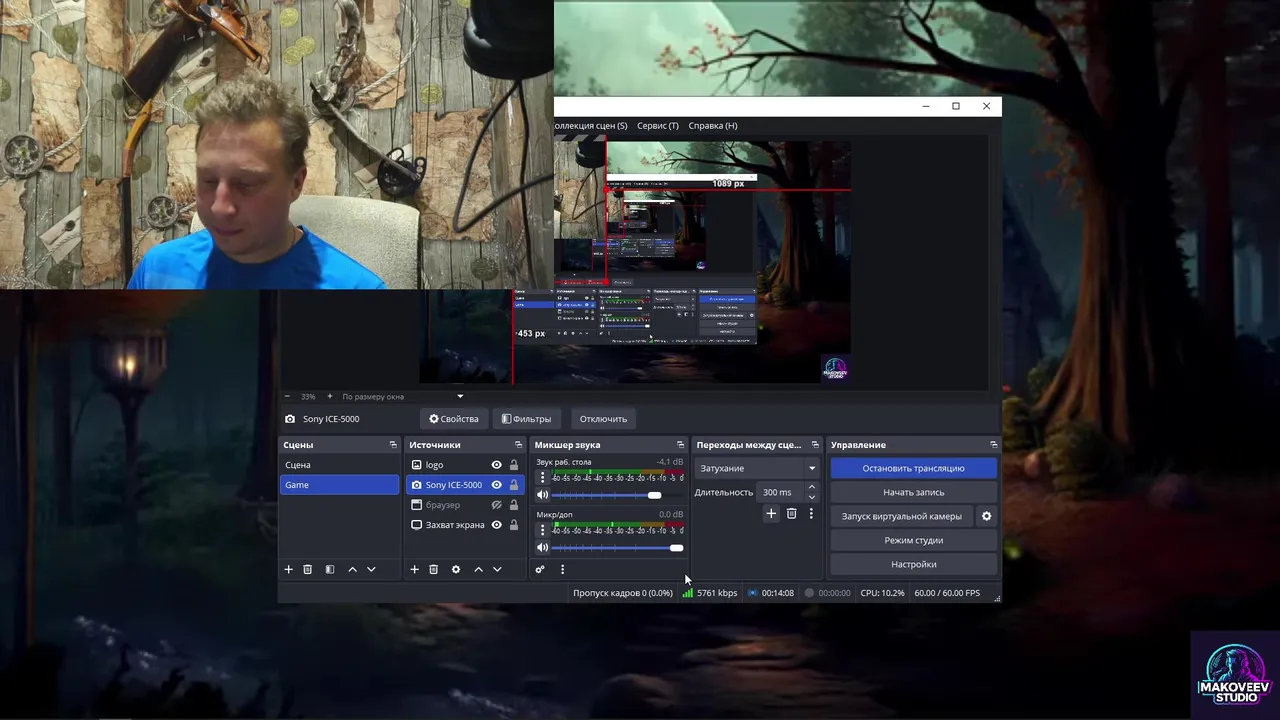Open the mixer toolbar three-dot menu
Viewport: 1280px width, 720px height.
coord(562,569)
